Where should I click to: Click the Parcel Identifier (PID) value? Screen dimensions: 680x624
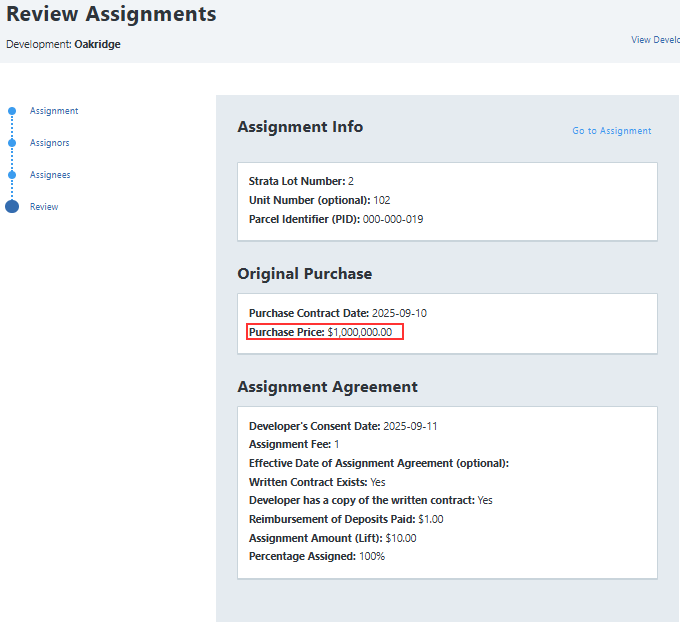[392, 219]
